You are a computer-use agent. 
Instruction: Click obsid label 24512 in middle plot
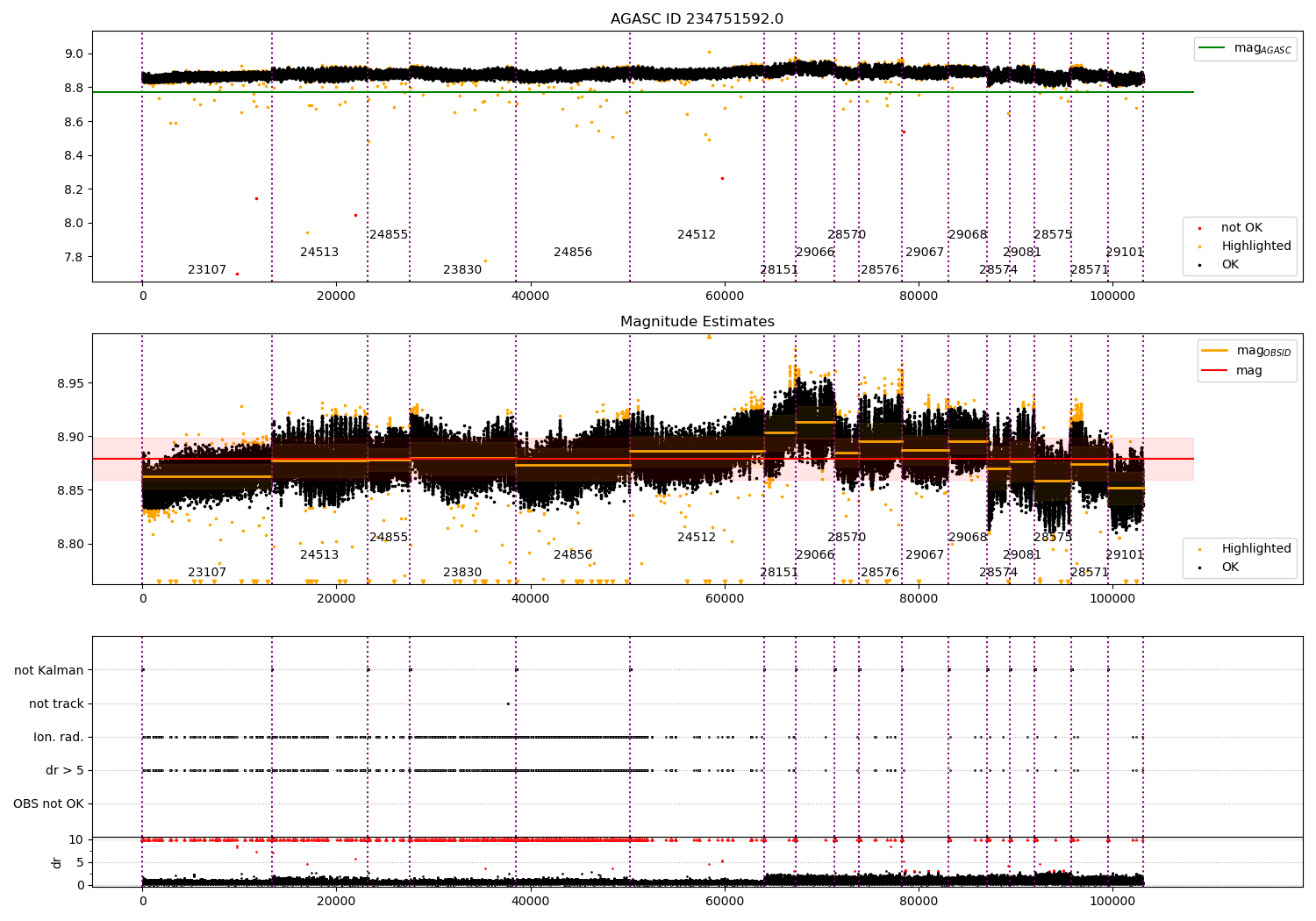[x=697, y=538]
